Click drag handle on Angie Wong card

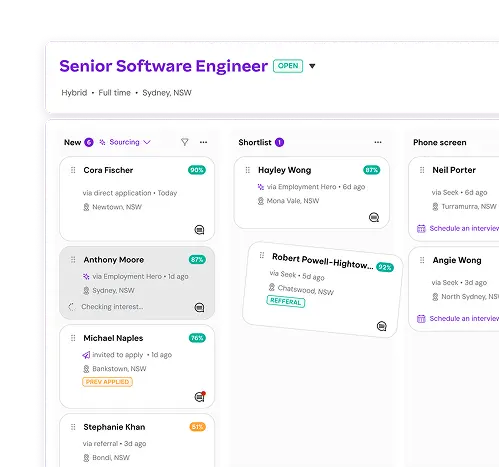coord(422,260)
